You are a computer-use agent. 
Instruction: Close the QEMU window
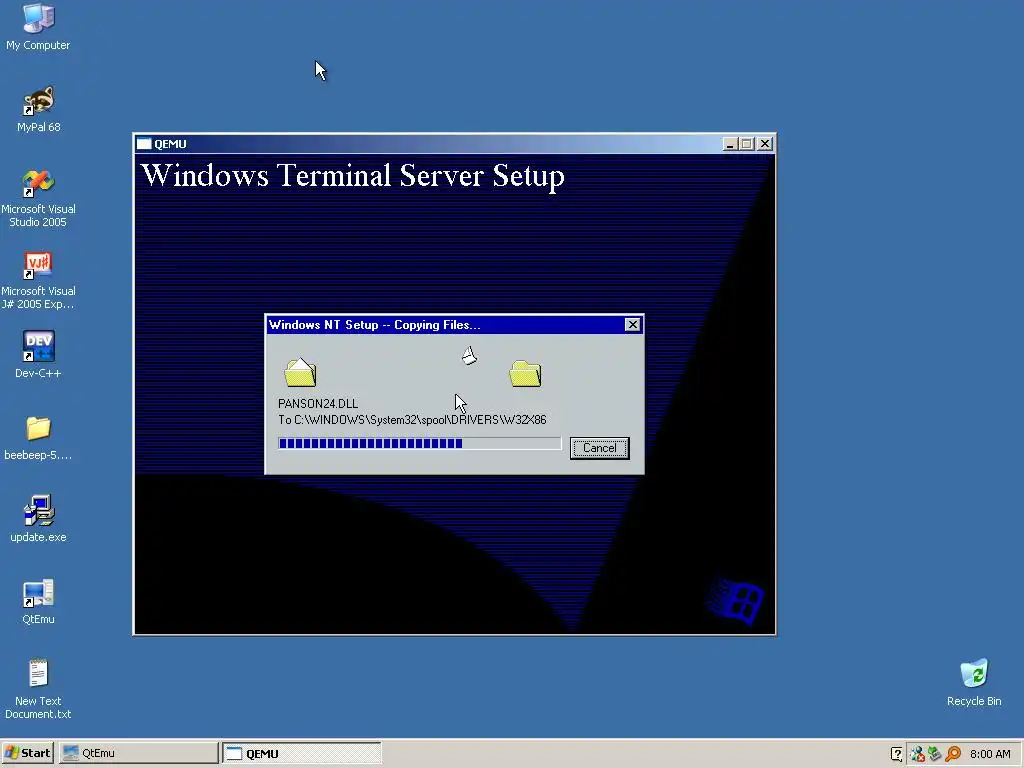tap(765, 144)
